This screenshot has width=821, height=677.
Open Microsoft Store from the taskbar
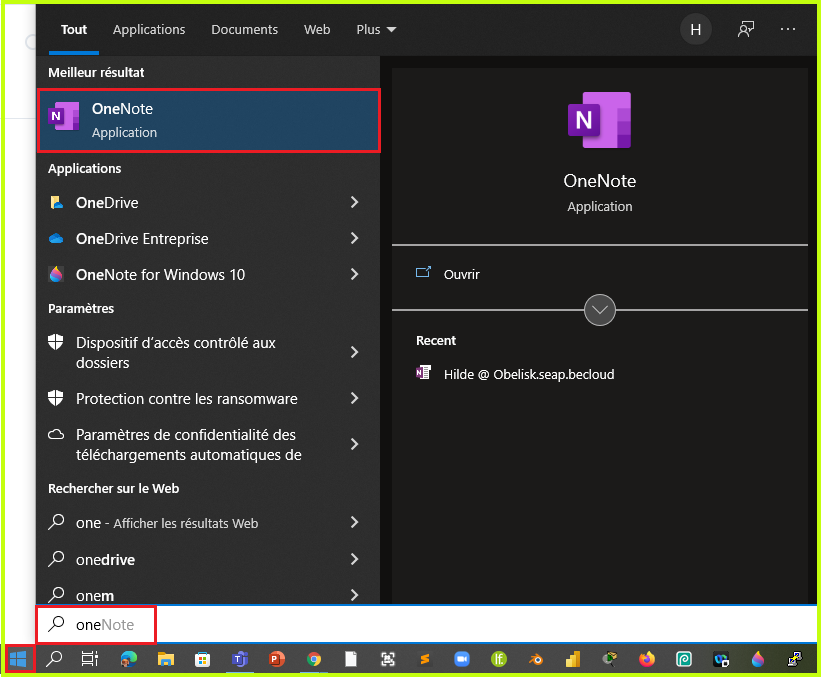click(202, 659)
